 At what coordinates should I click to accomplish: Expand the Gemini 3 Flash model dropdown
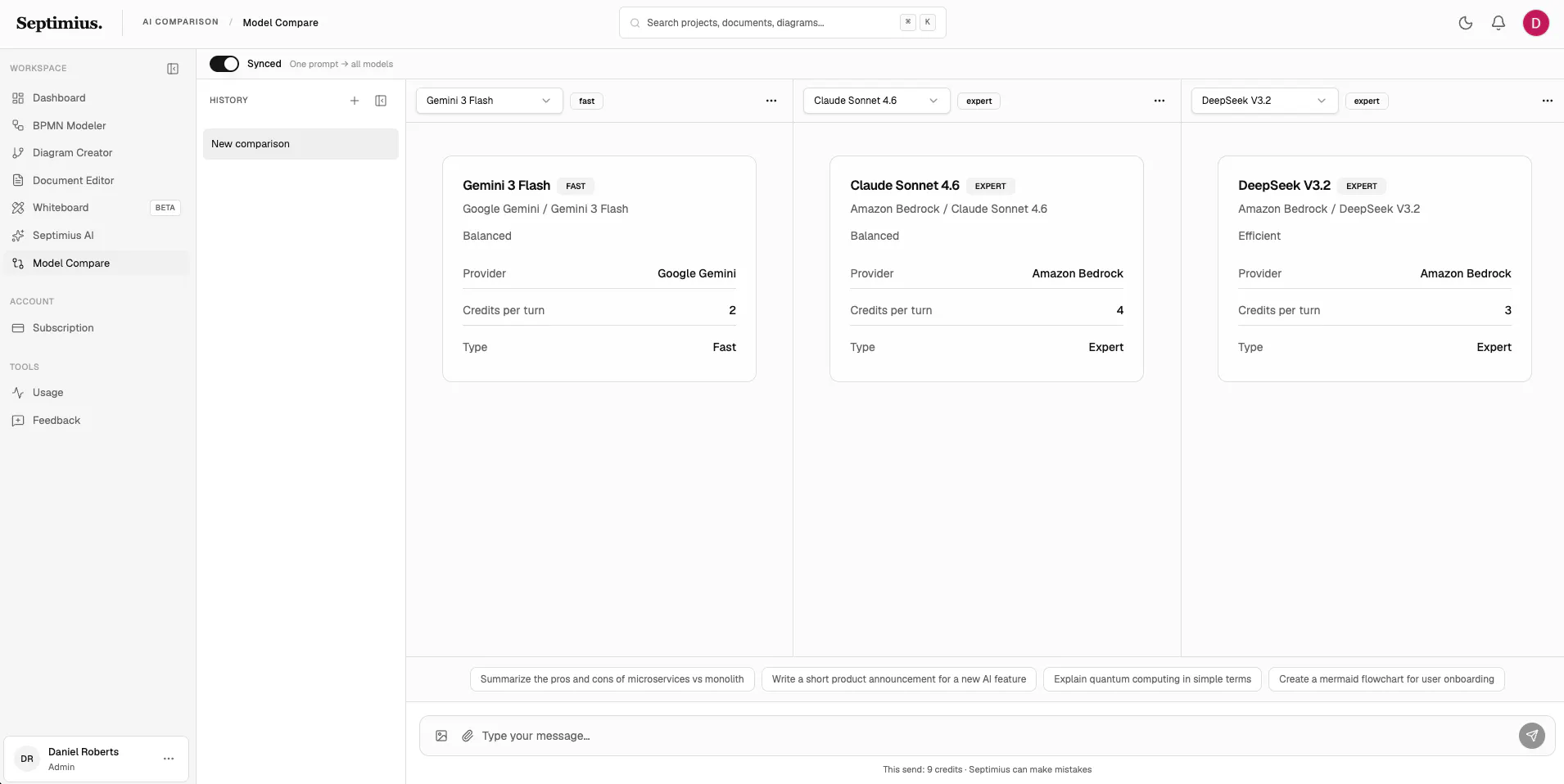tap(489, 101)
